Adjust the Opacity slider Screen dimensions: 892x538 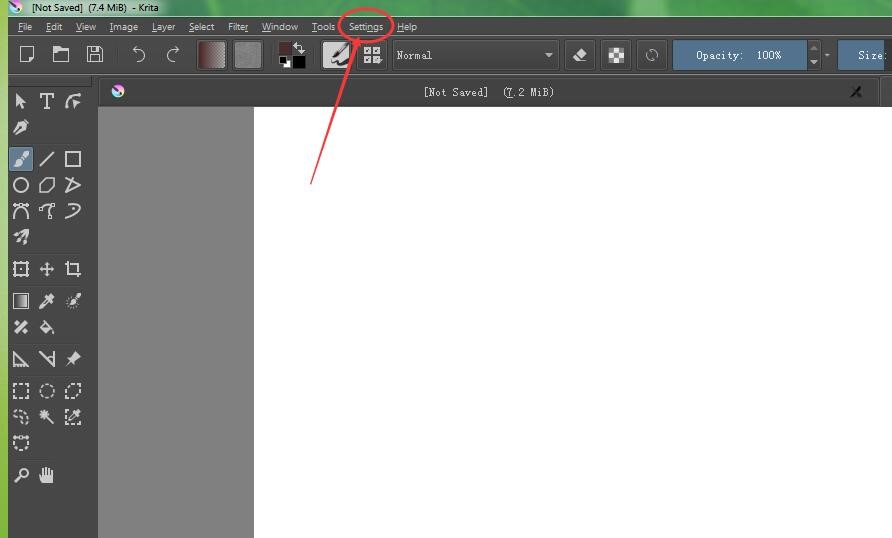(x=740, y=55)
